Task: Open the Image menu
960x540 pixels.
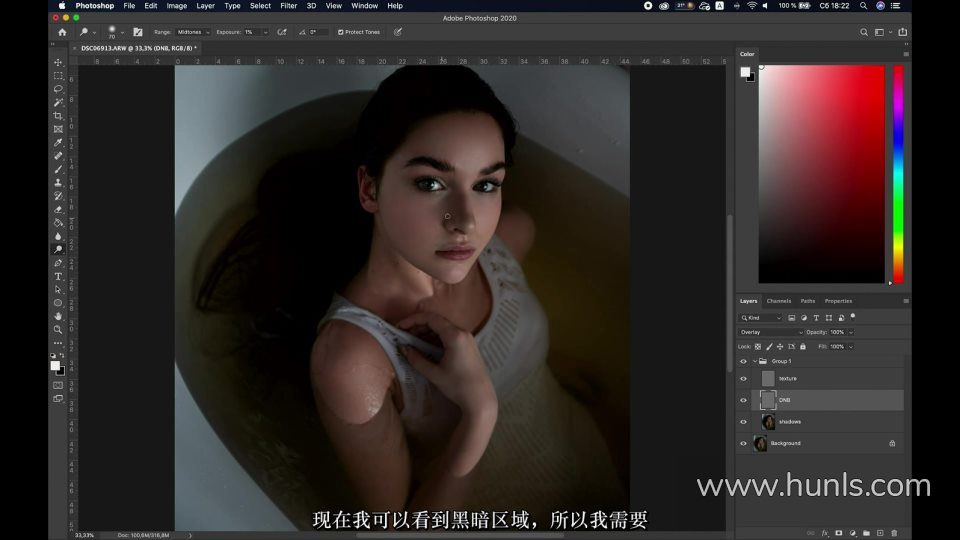Action: click(176, 6)
